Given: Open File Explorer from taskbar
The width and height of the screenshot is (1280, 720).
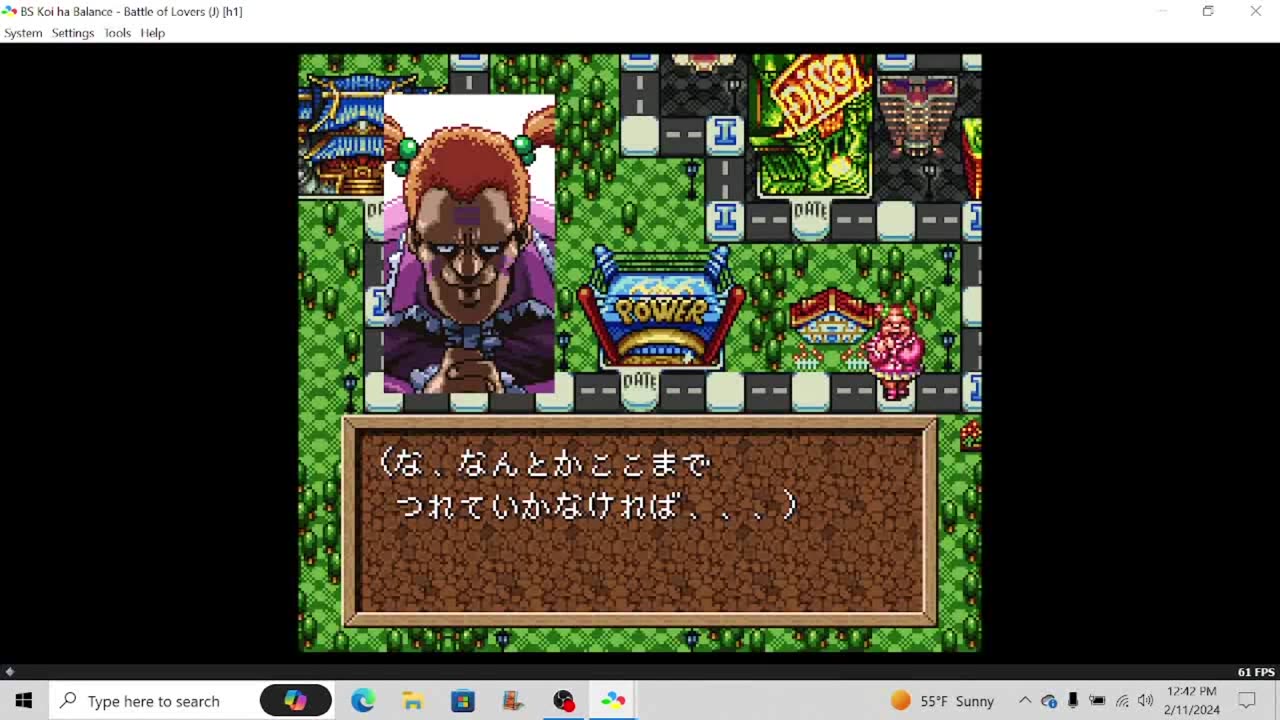Looking at the screenshot, I should (x=413, y=701).
